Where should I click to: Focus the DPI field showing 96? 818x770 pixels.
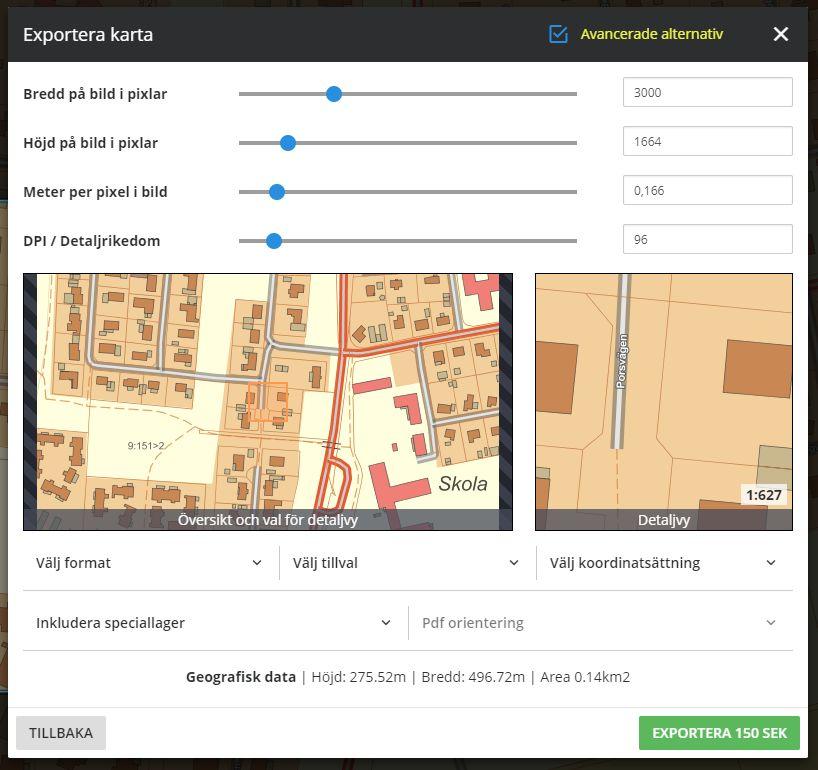pyautogui.click(x=707, y=239)
